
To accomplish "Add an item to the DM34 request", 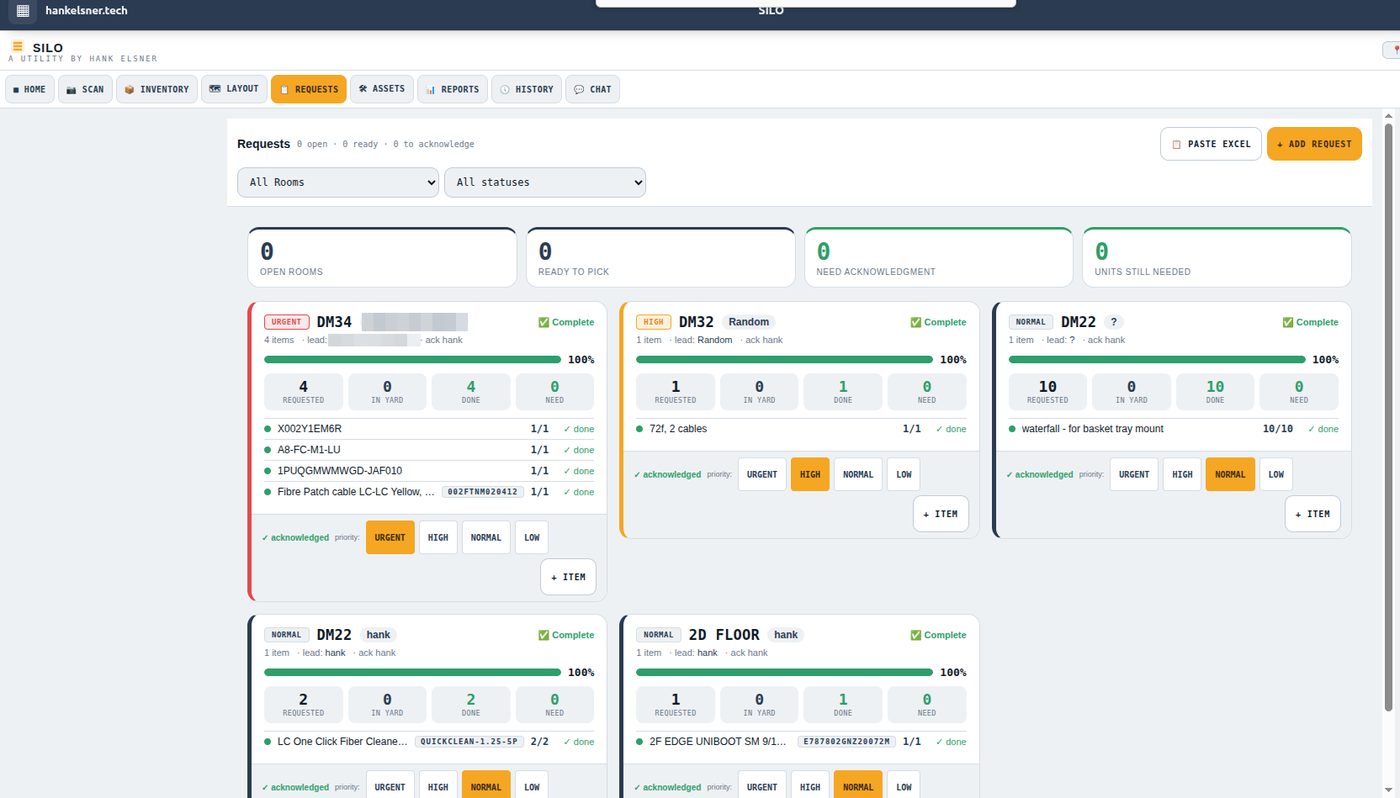I will click(x=568, y=577).
